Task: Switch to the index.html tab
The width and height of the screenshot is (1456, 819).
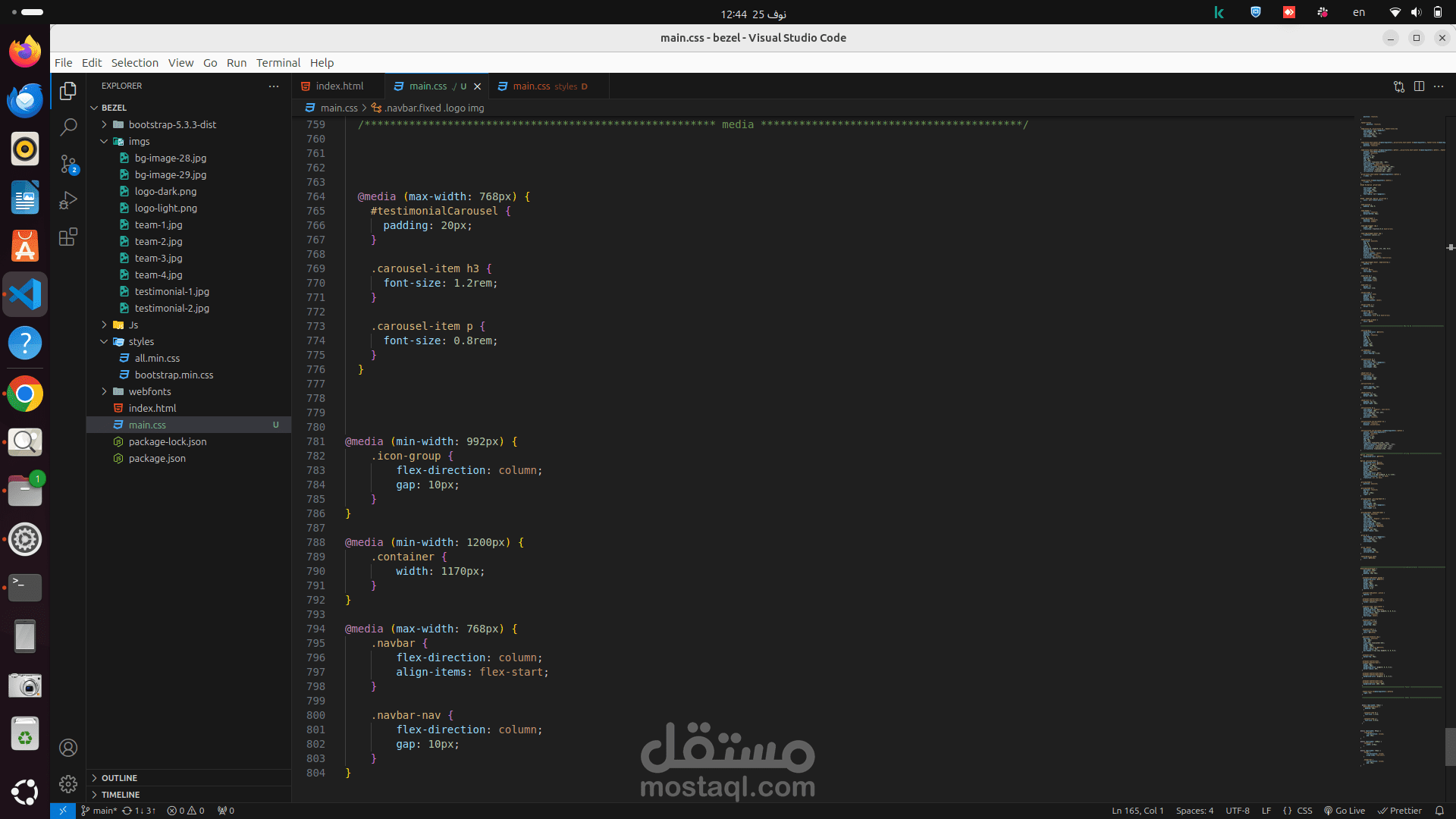Action: (339, 86)
